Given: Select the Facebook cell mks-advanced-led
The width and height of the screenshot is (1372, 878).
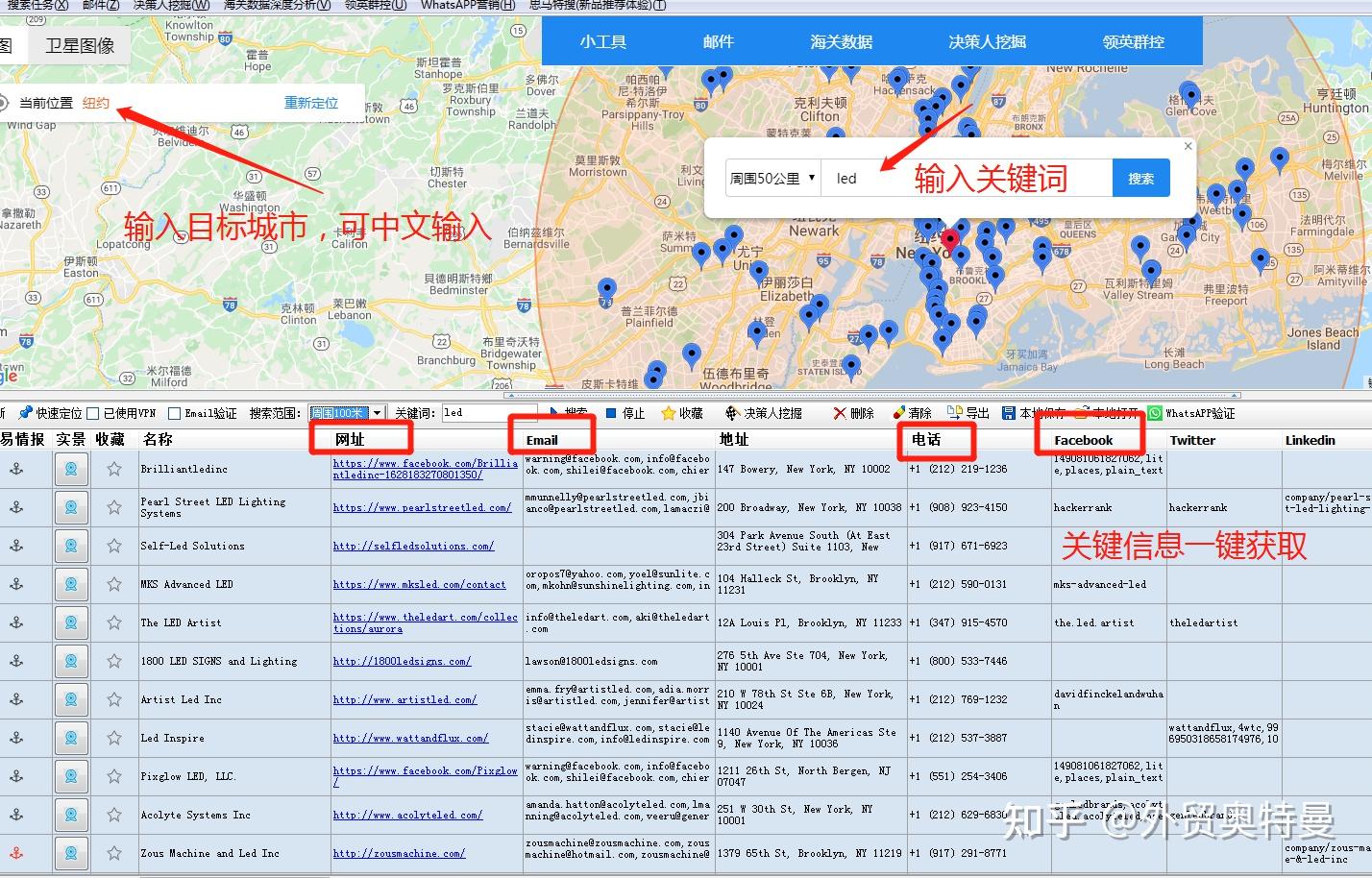Looking at the screenshot, I should click(x=1109, y=584).
